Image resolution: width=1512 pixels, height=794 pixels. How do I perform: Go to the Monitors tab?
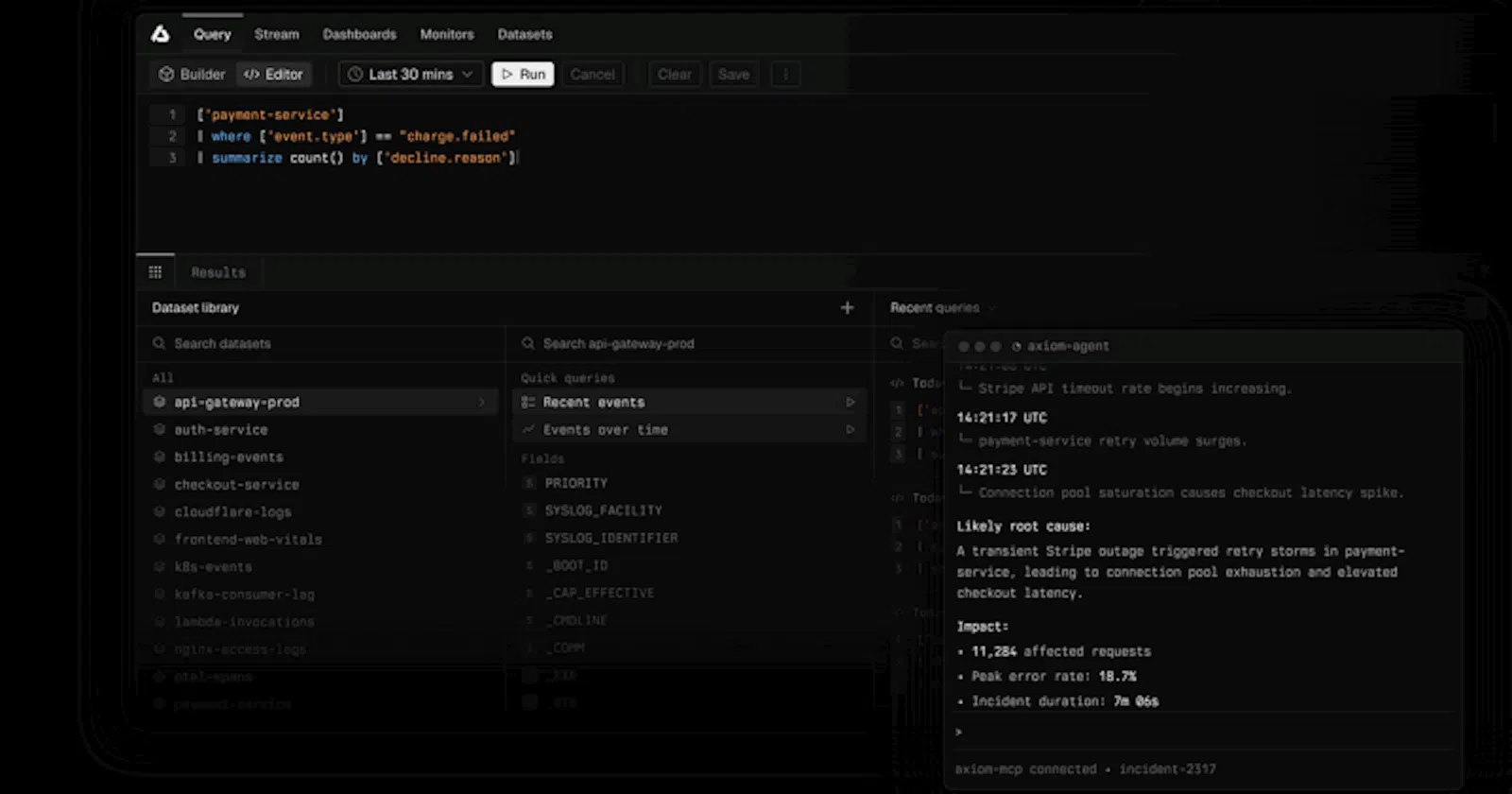coord(447,34)
